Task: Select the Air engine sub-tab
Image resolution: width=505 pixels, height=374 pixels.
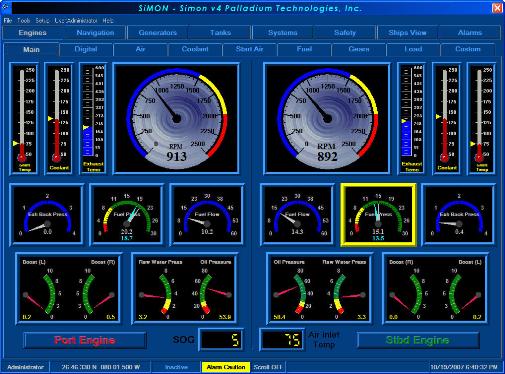Action: click(140, 49)
